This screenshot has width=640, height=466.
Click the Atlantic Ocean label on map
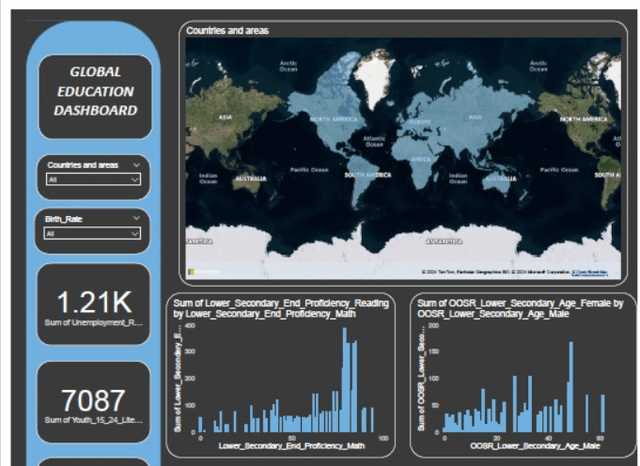(374, 142)
